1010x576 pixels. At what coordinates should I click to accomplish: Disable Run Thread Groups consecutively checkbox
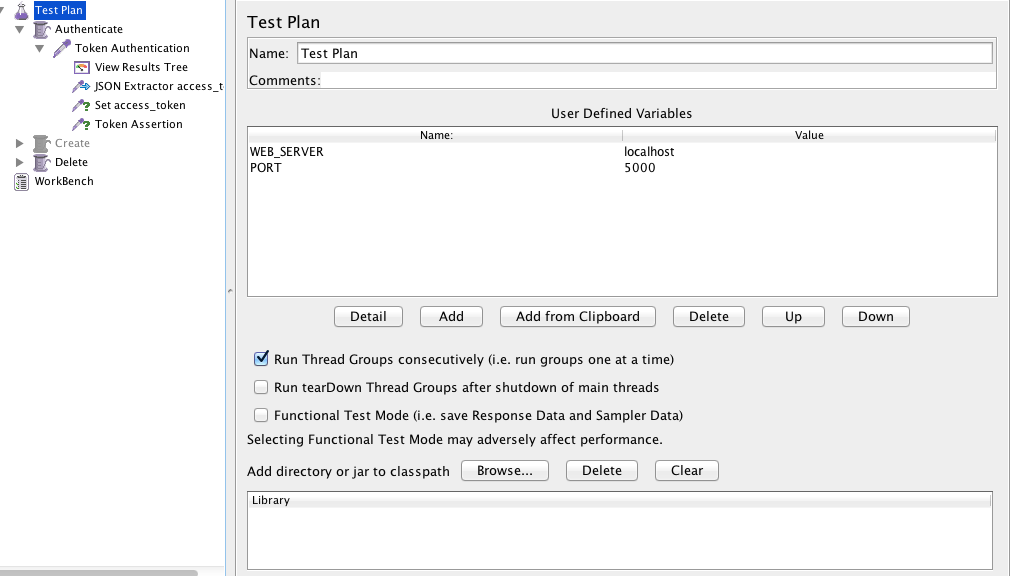tap(261, 359)
